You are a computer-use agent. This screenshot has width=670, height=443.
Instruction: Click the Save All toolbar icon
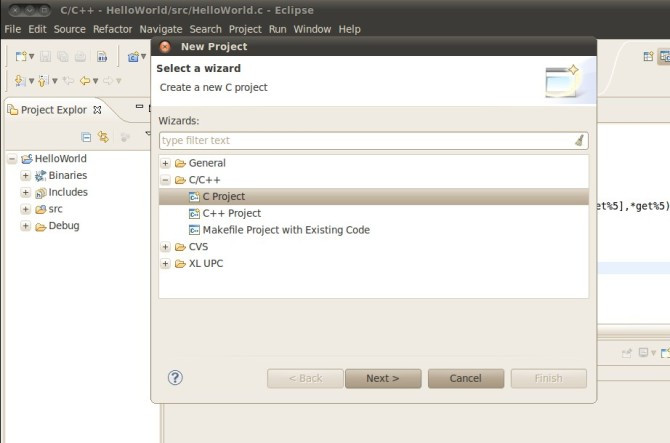pyautogui.click(x=63, y=56)
